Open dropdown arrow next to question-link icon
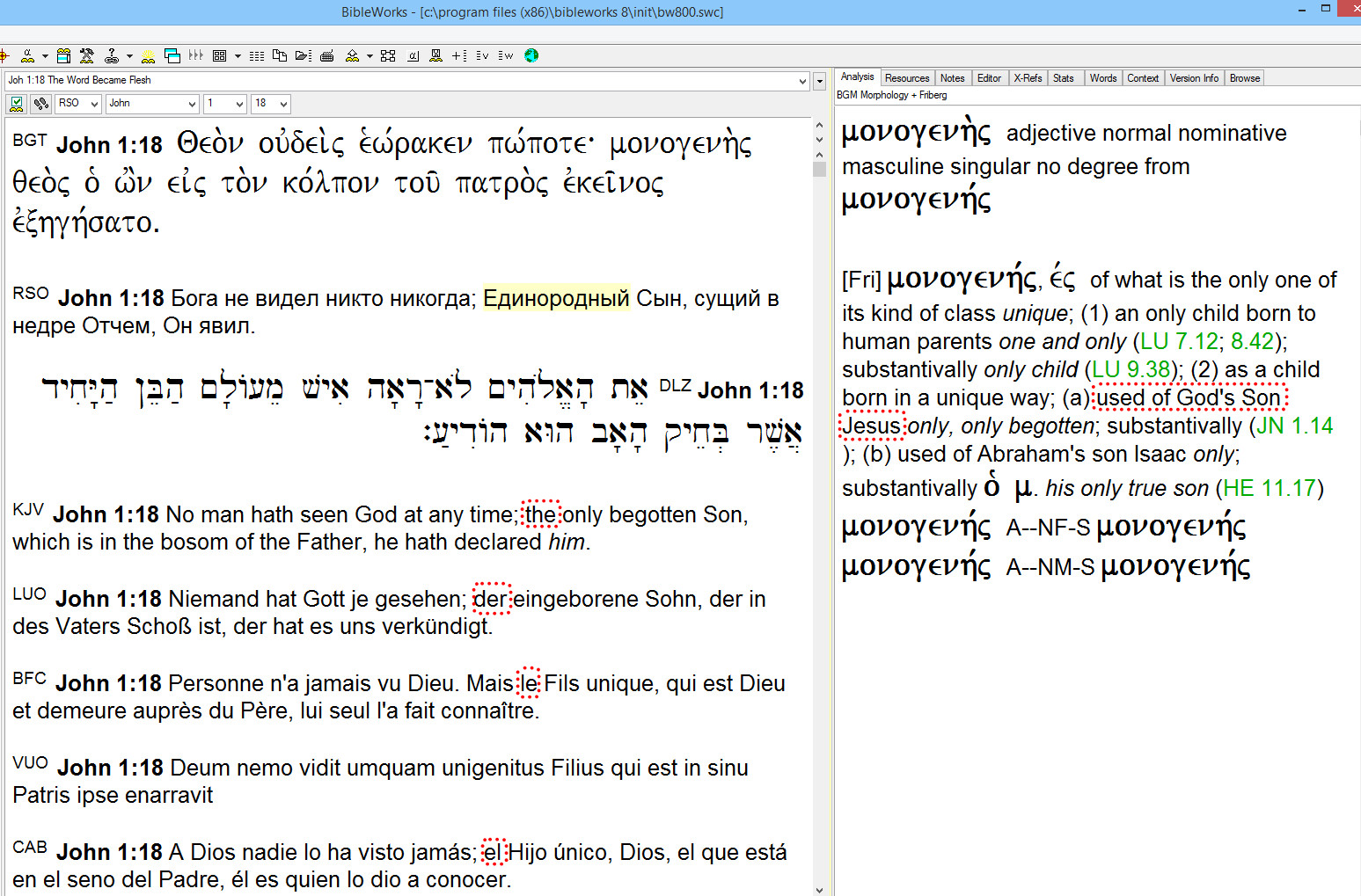This screenshot has height=896, width=1361. click(x=129, y=56)
